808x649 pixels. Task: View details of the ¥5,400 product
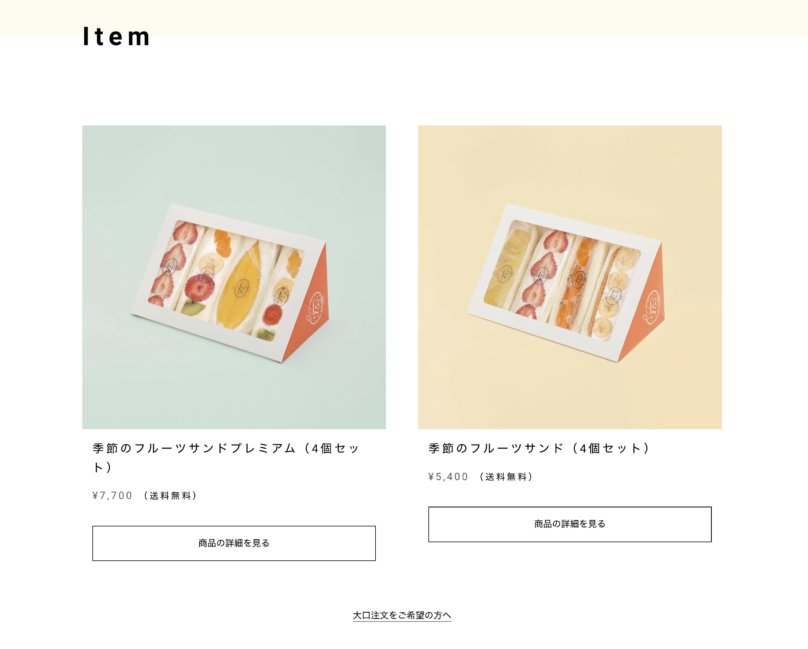tap(570, 524)
